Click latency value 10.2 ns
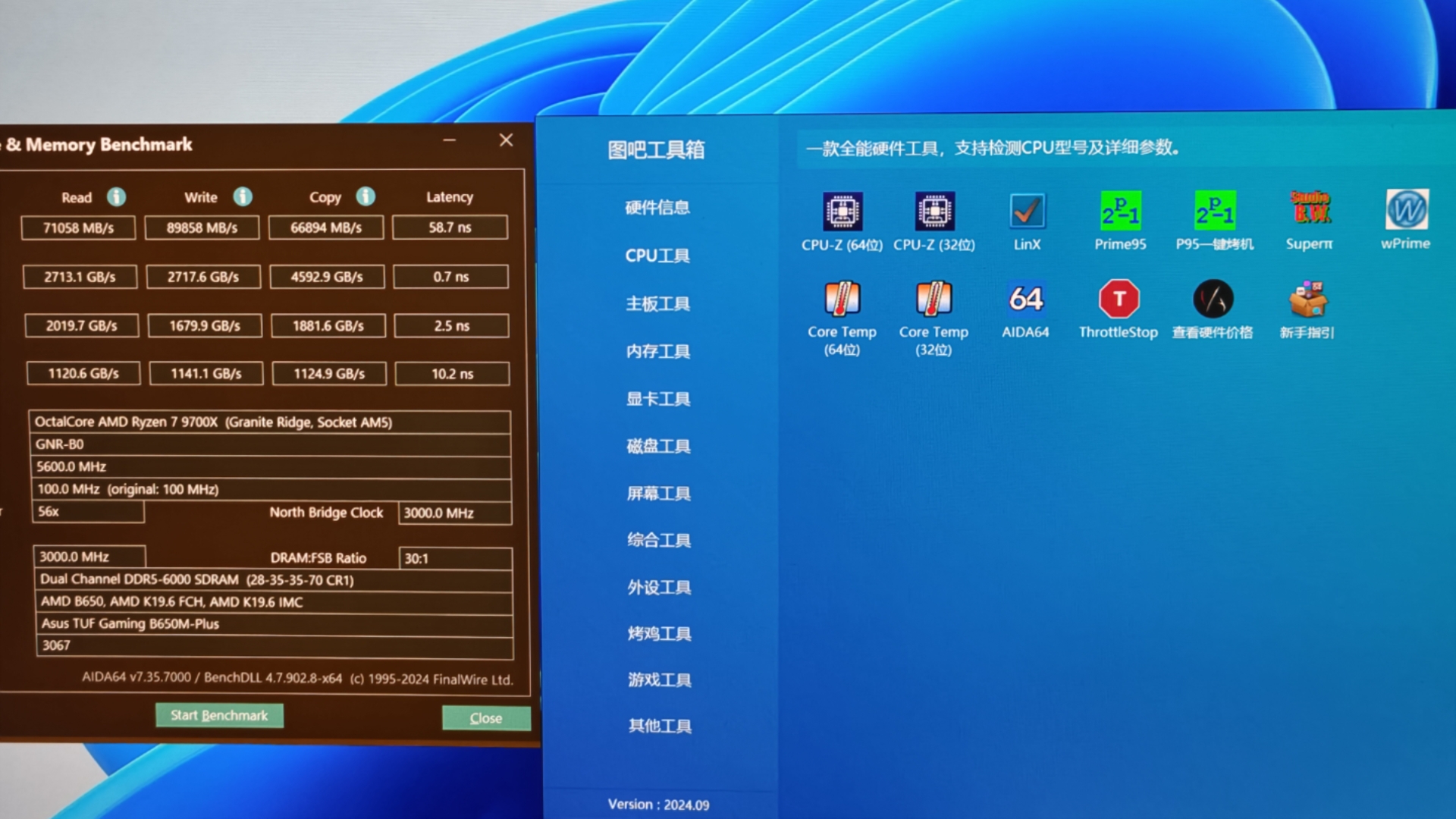This screenshot has height=819, width=1456. click(453, 374)
